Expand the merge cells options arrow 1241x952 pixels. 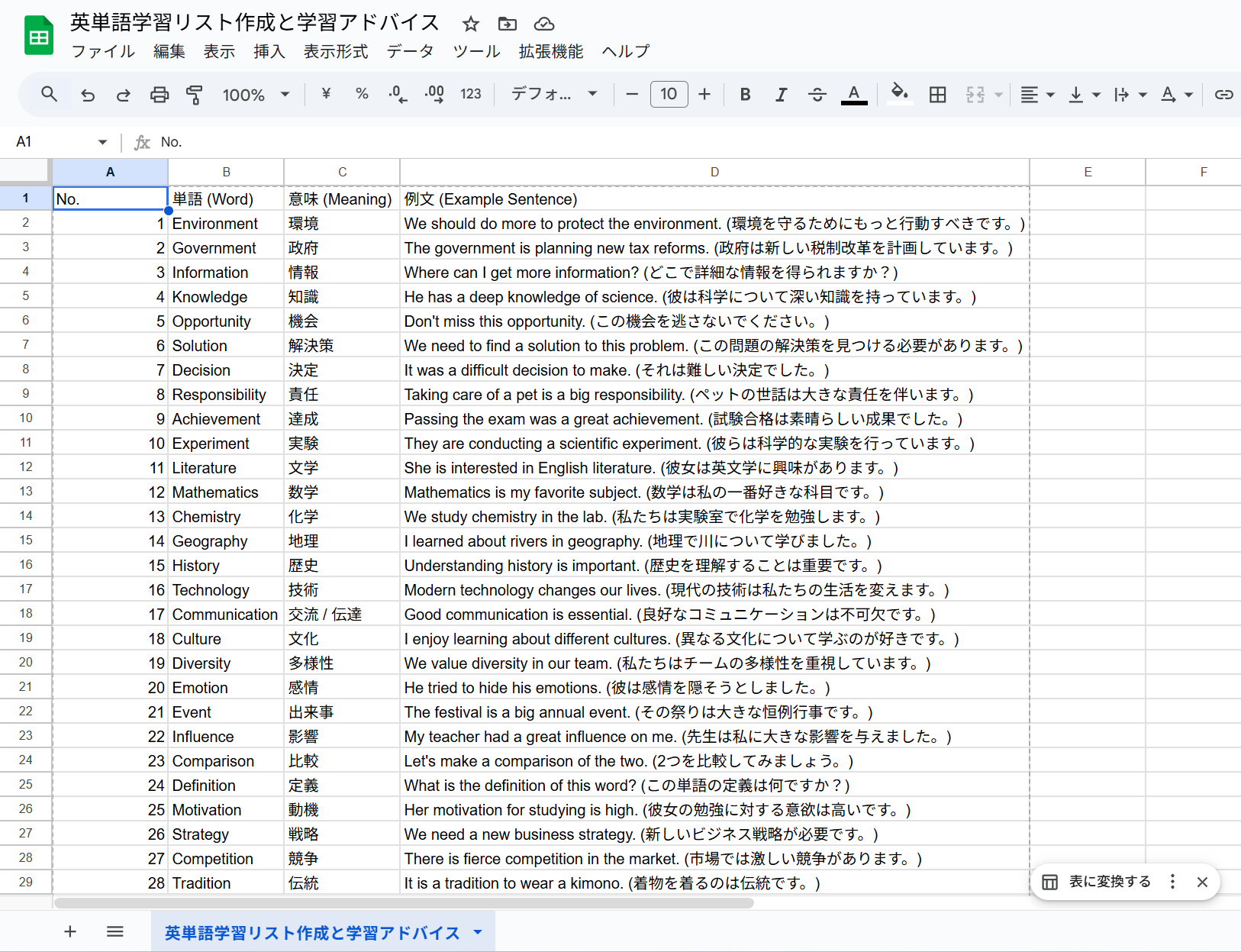[x=998, y=95]
